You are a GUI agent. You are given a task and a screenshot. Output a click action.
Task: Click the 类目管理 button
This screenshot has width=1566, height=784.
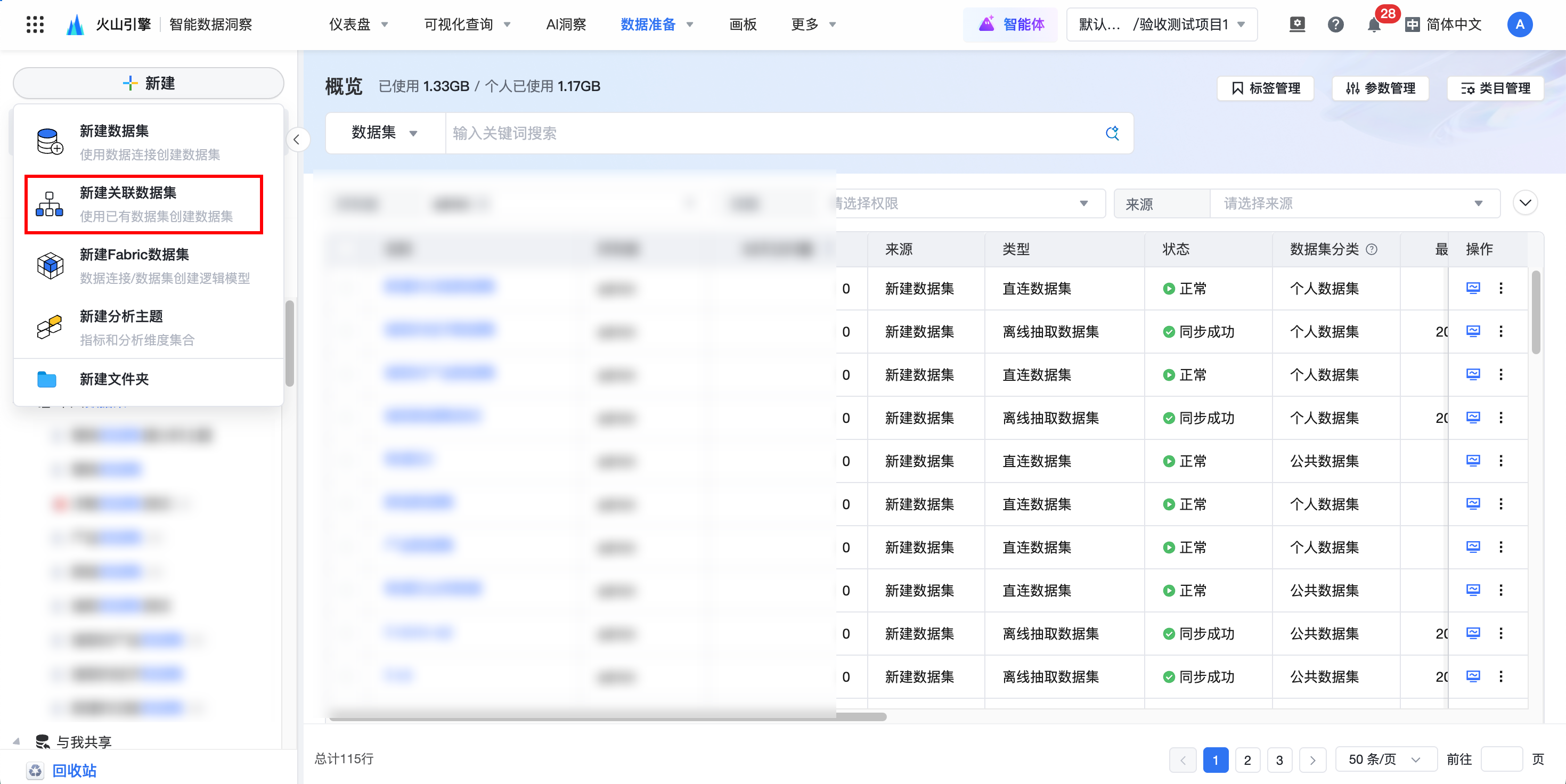[1496, 88]
